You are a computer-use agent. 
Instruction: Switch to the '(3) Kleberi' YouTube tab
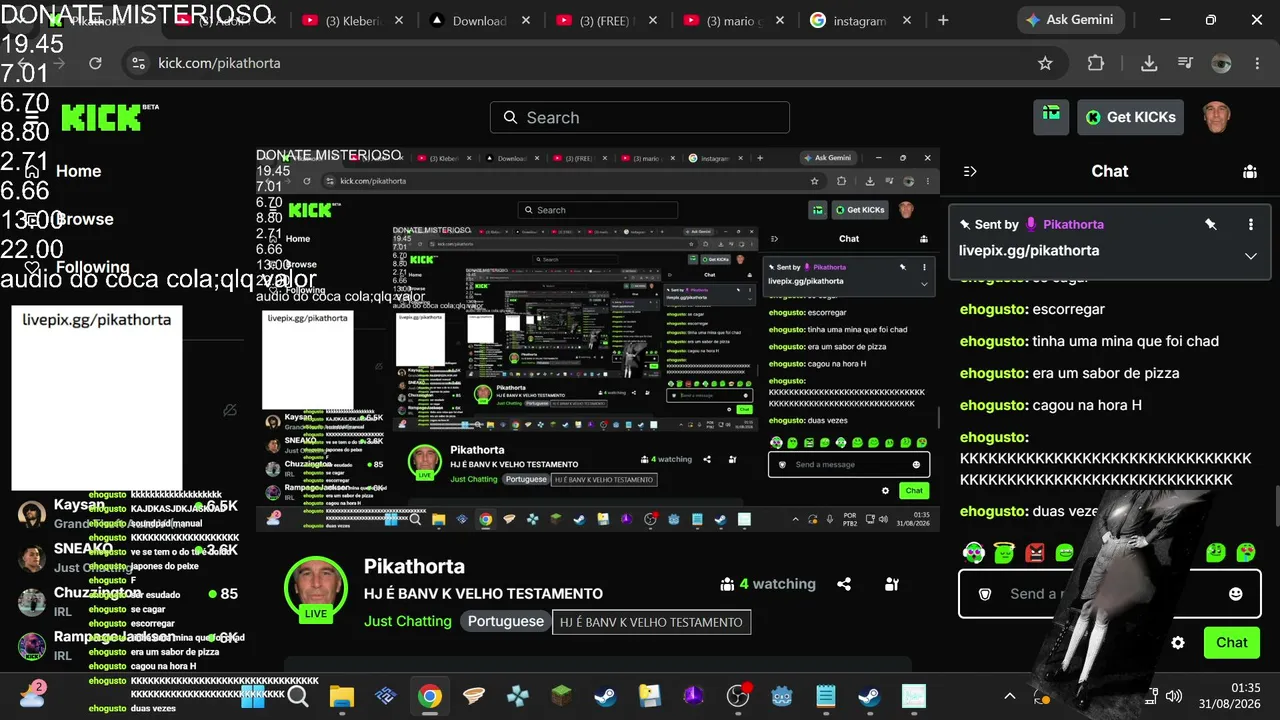[354, 20]
